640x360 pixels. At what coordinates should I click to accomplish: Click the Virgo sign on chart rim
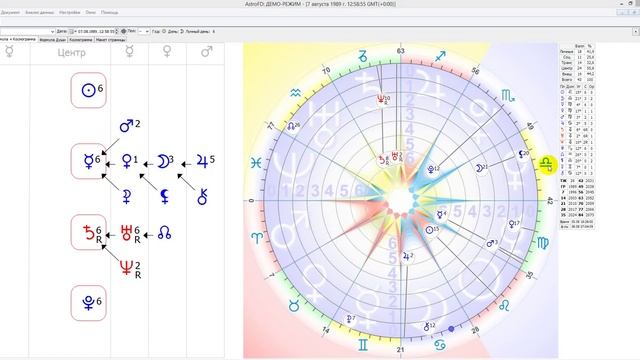point(543,243)
